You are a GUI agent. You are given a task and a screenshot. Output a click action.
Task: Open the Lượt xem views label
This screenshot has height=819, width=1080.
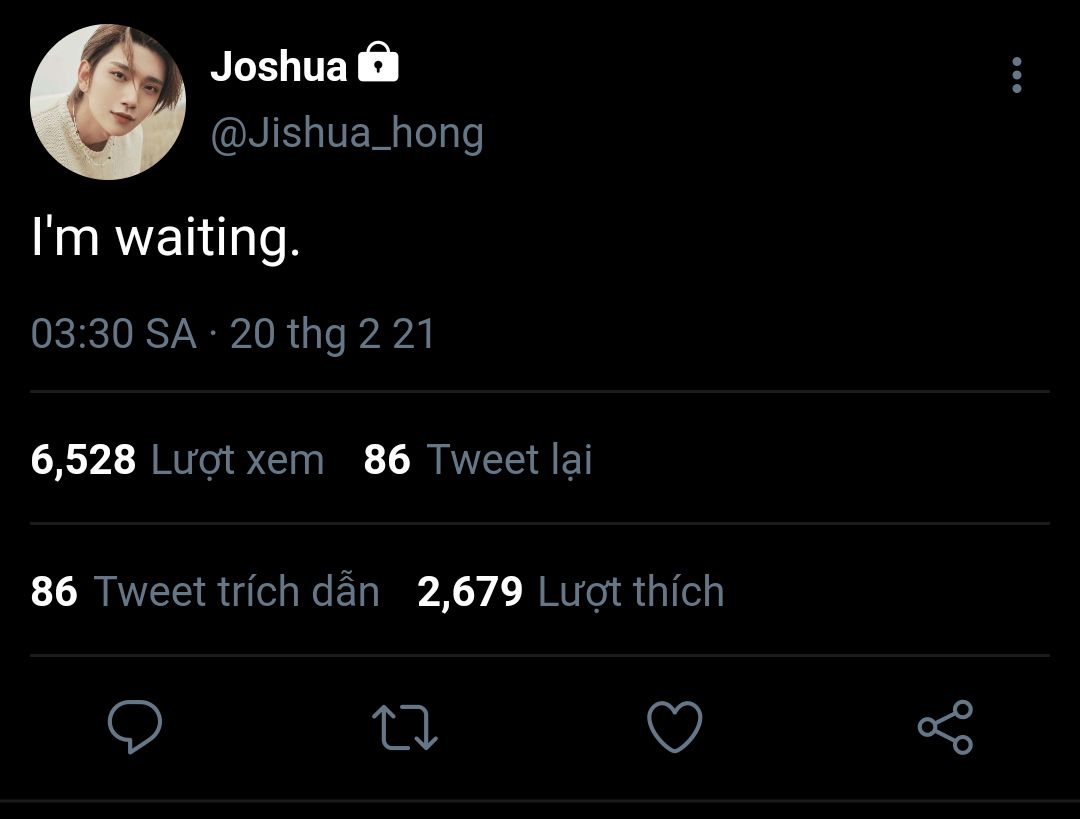point(238,460)
